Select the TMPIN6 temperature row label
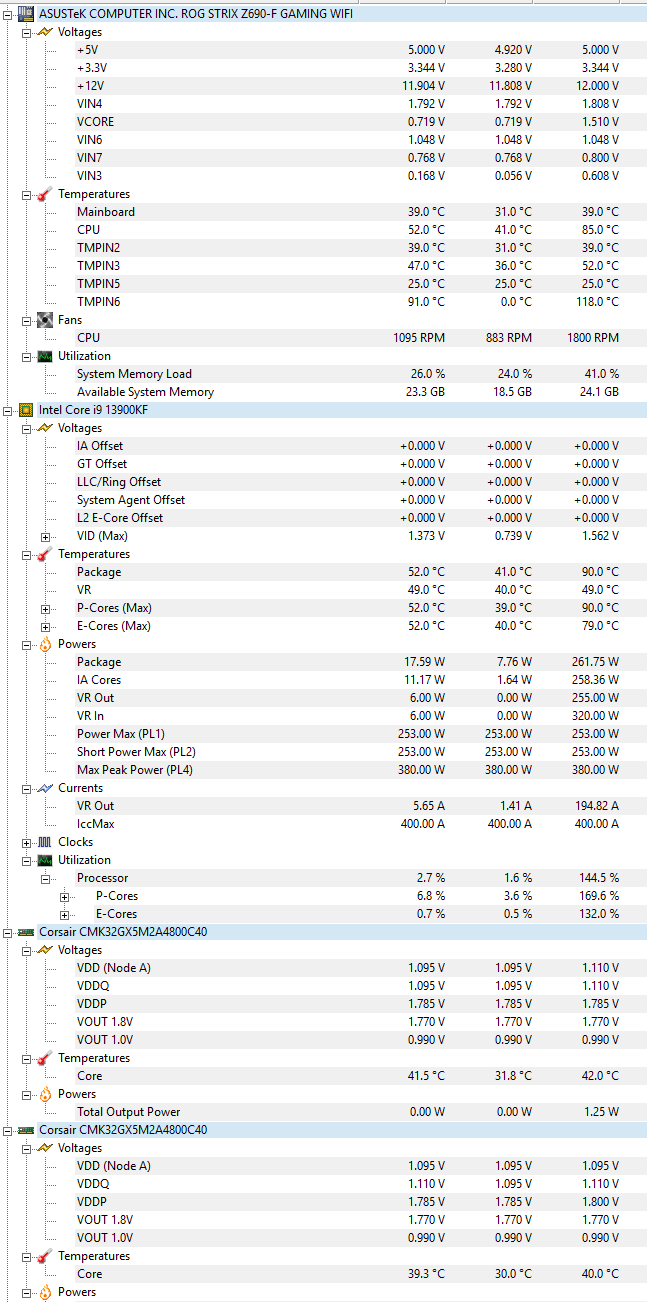Screen dimensions: 647x1302 [98, 302]
